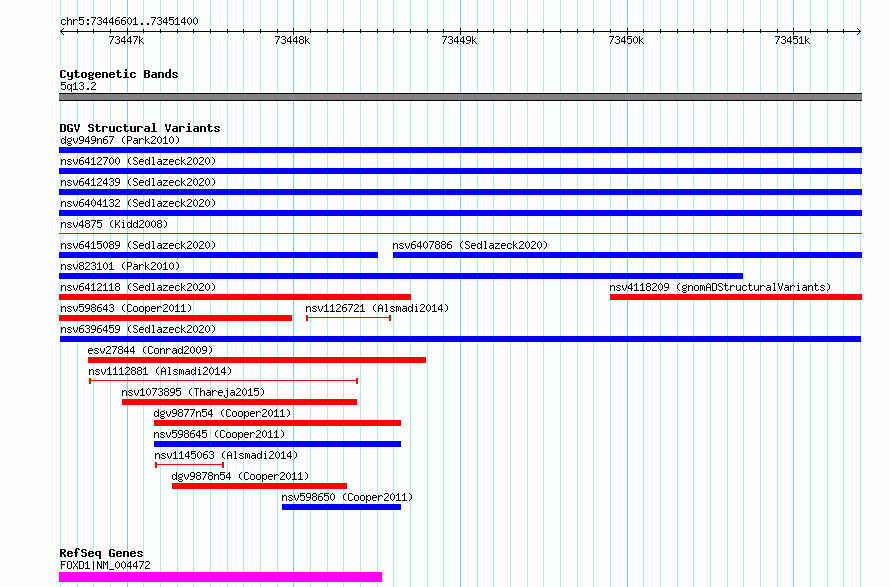Image resolution: width=890 pixels, height=587 pixels.
Task: Open the nsv4118209 (gnomADStructuralVariants) label
Action: pos(720,287)
